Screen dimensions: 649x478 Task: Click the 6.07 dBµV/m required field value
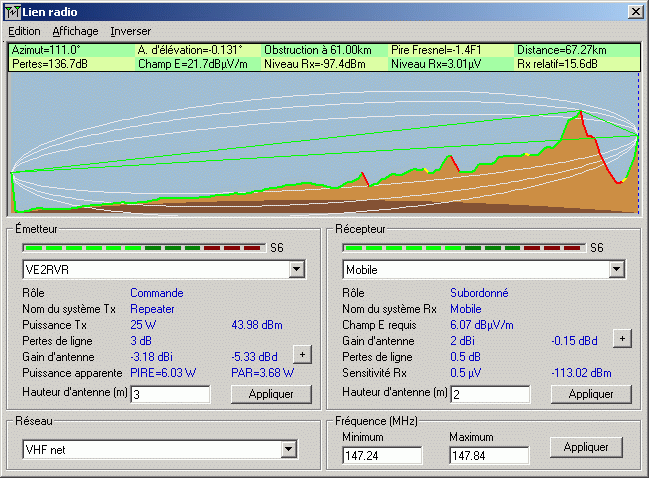[482, 325]
